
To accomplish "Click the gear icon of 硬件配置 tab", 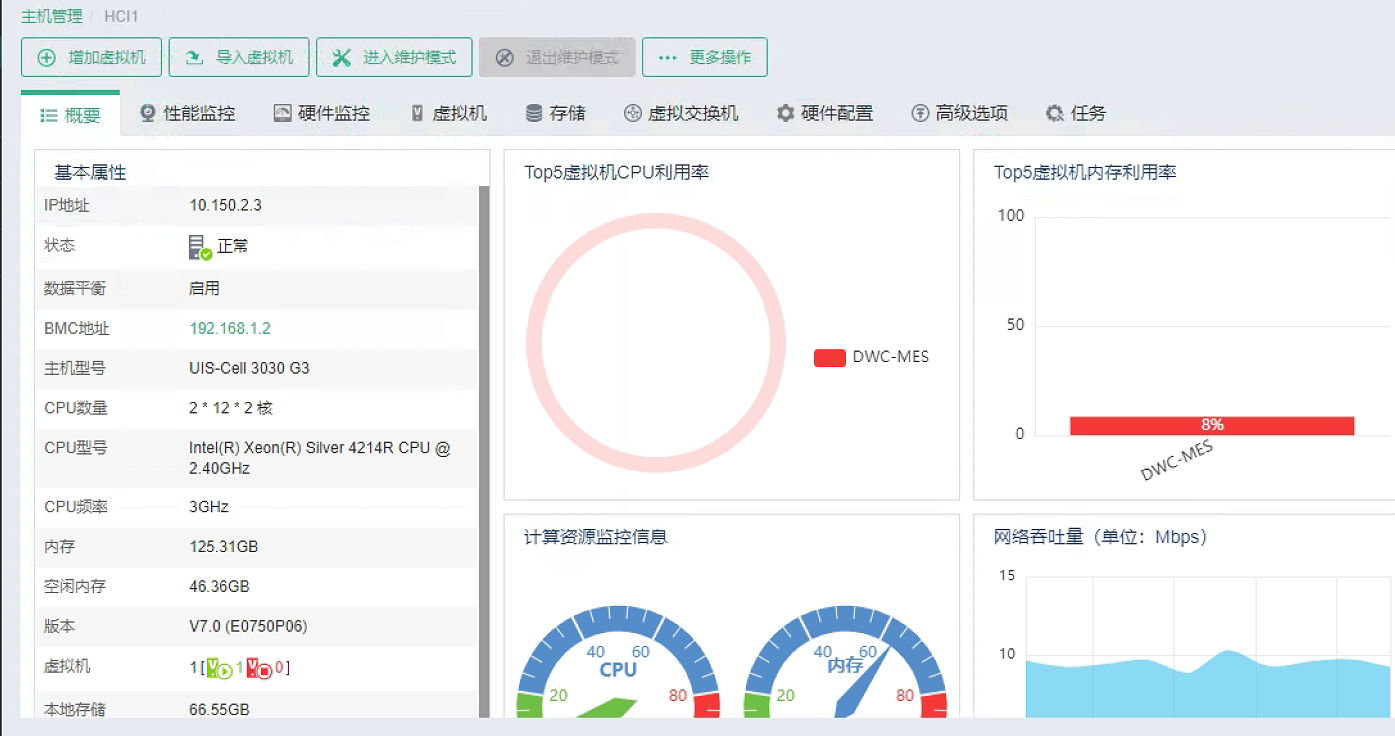I will tap(786, 113).
